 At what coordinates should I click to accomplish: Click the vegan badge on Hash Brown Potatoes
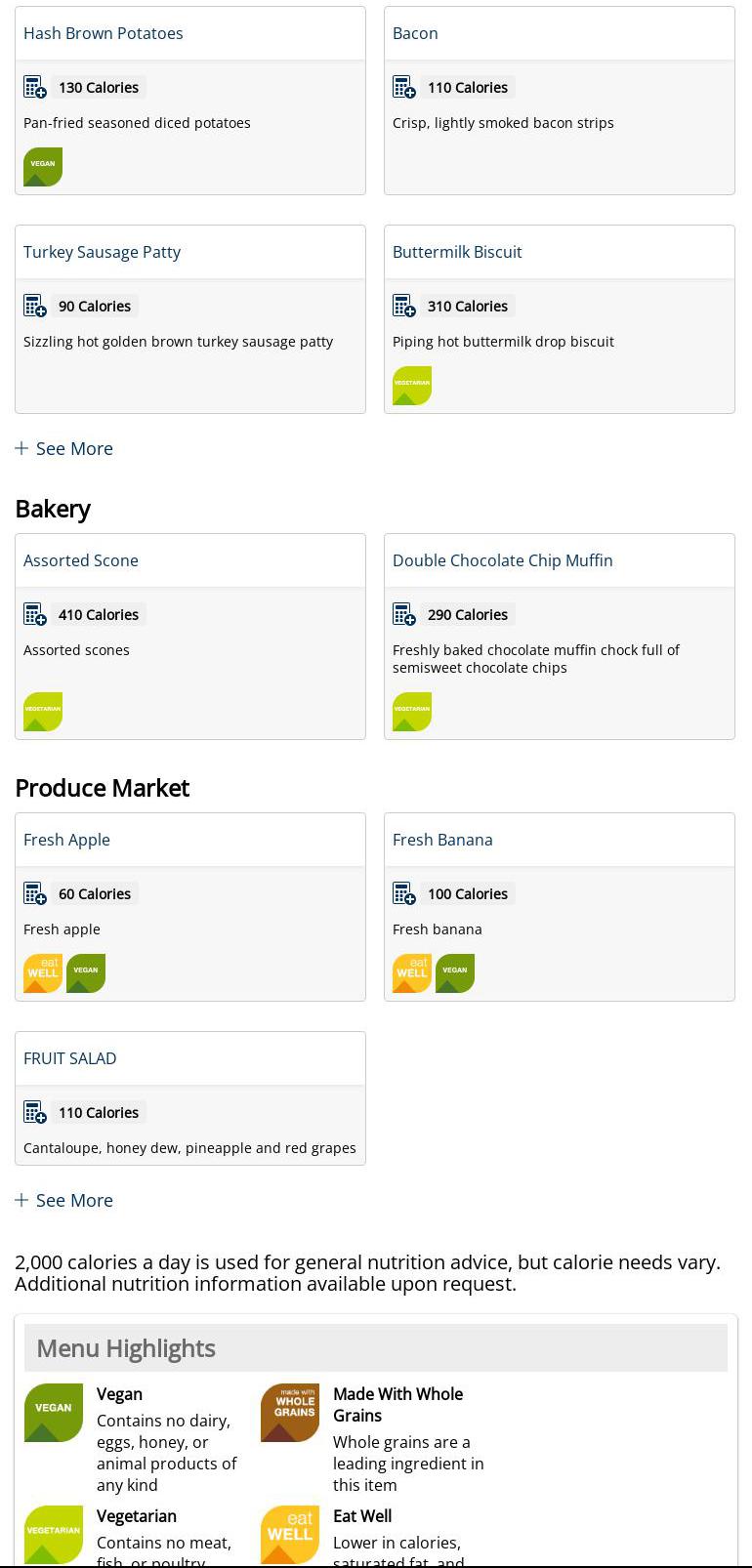pos(43,166)
